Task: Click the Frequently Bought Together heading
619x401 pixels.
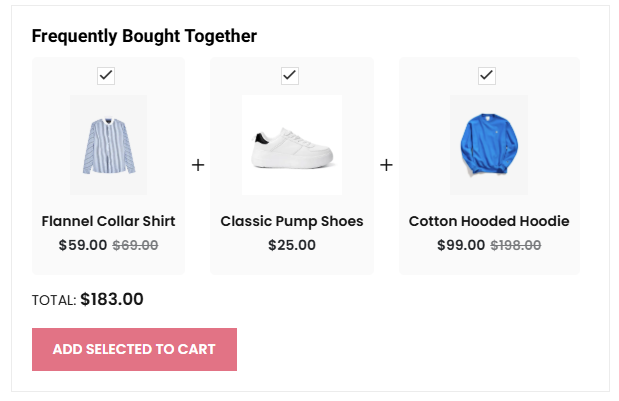Action: pyautogui.click(x=144, y=37)
